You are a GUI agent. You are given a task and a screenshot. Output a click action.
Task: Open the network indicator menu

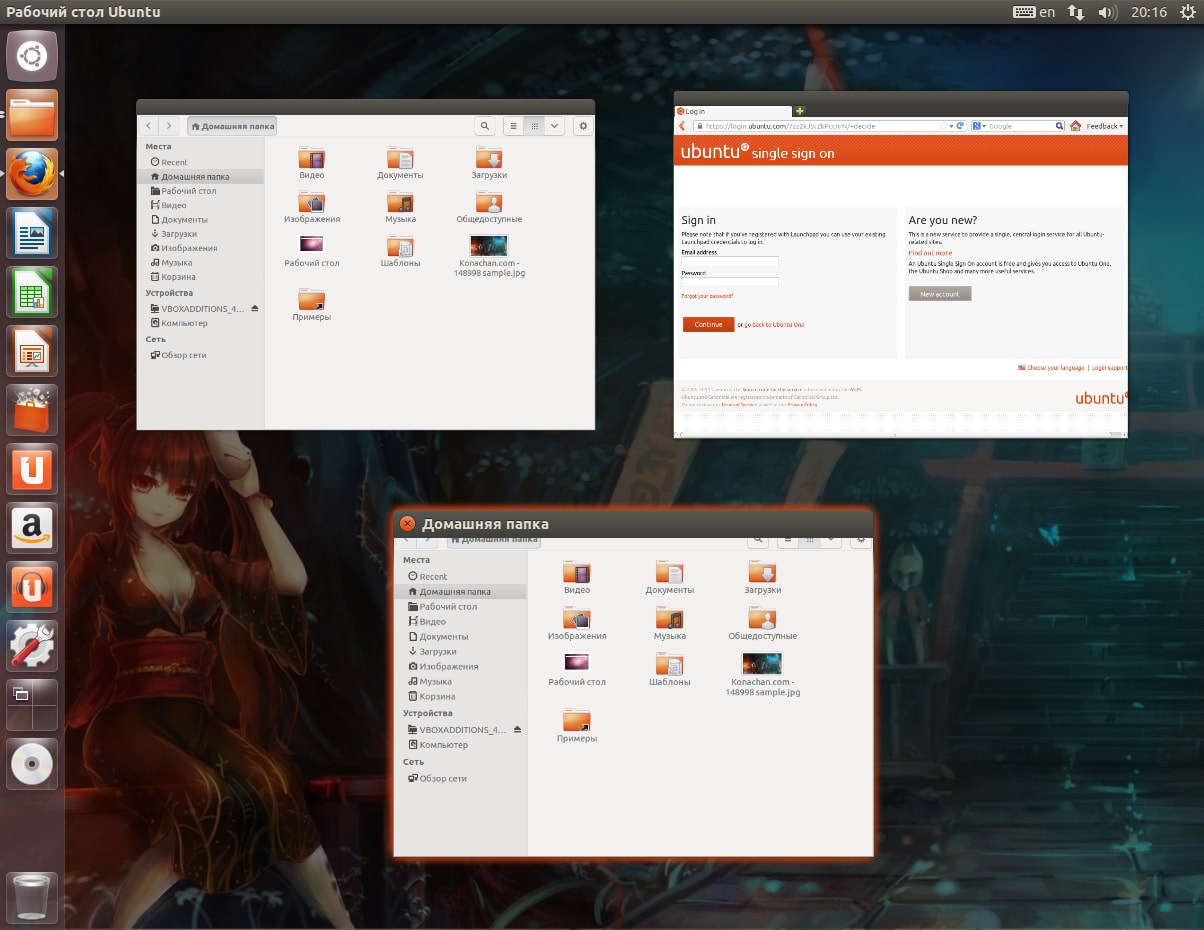[x=1076, y=12]
